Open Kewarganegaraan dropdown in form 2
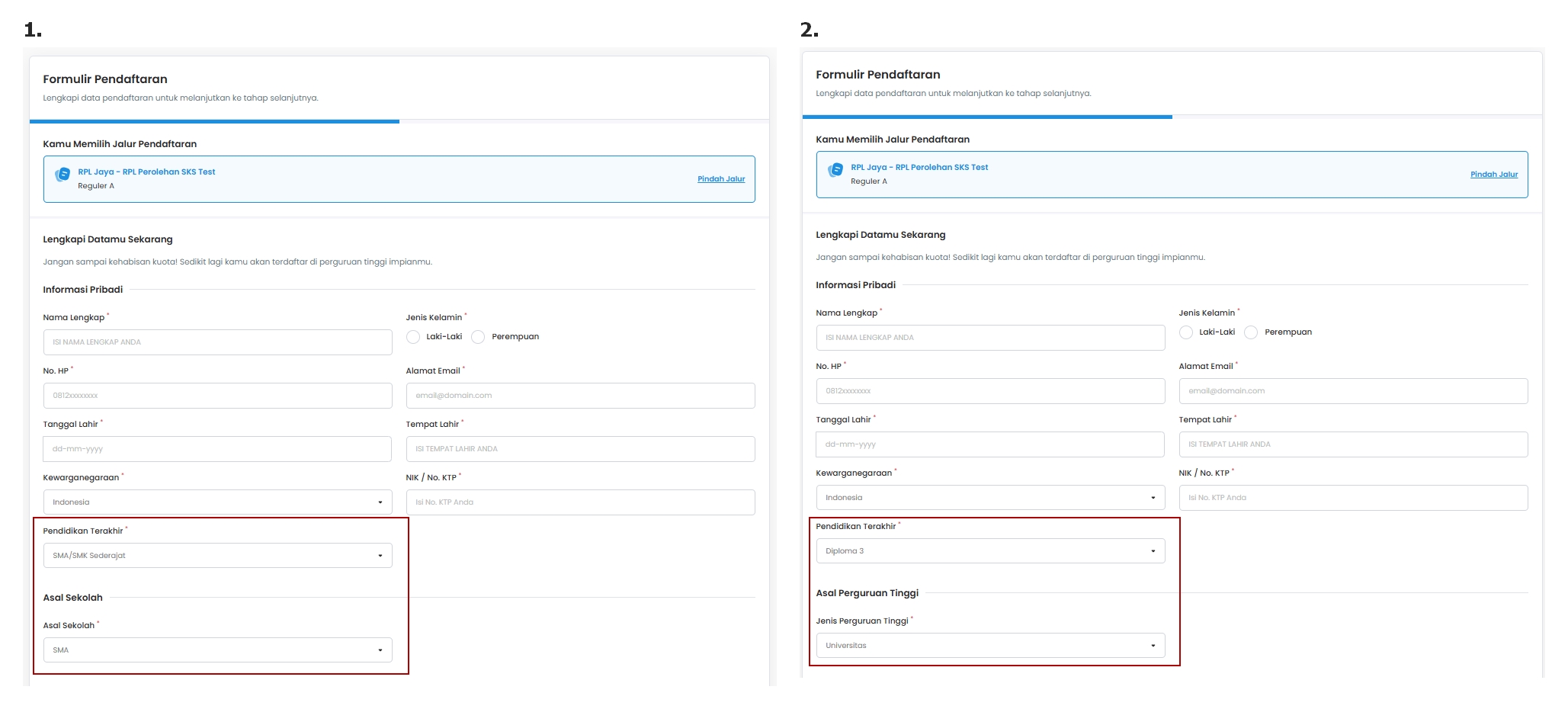 click(x=990, y=498)
